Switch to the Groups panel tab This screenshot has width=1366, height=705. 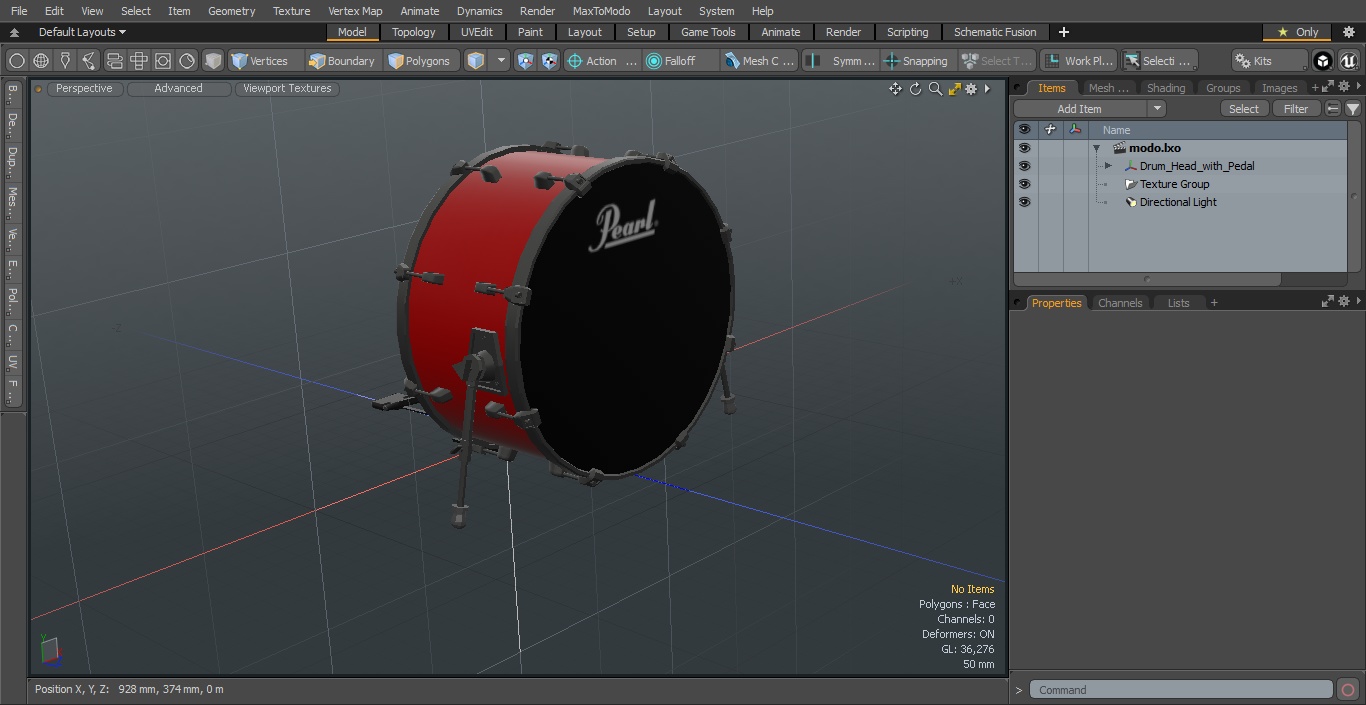tap(1223, 88)
